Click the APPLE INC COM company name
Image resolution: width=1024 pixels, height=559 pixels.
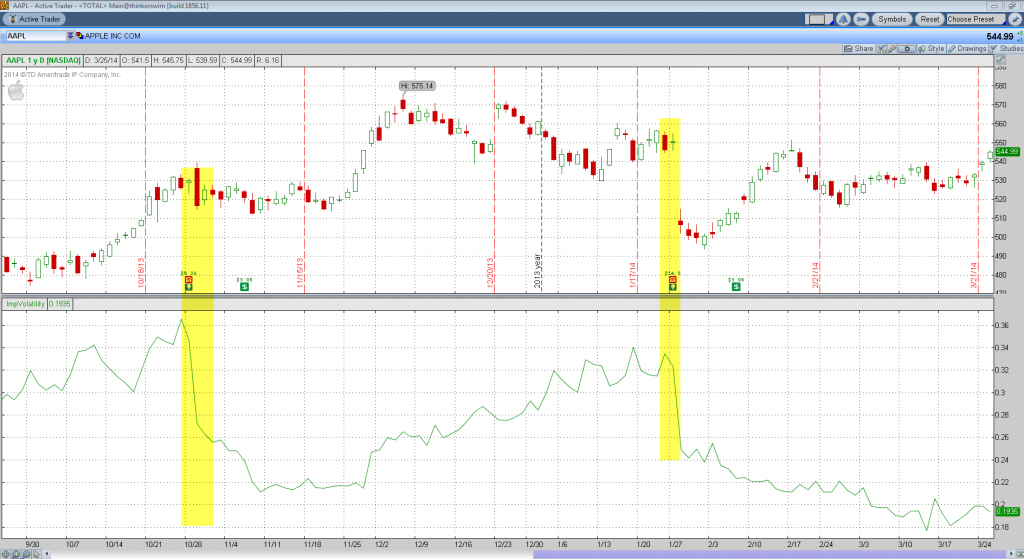[112, 36]
